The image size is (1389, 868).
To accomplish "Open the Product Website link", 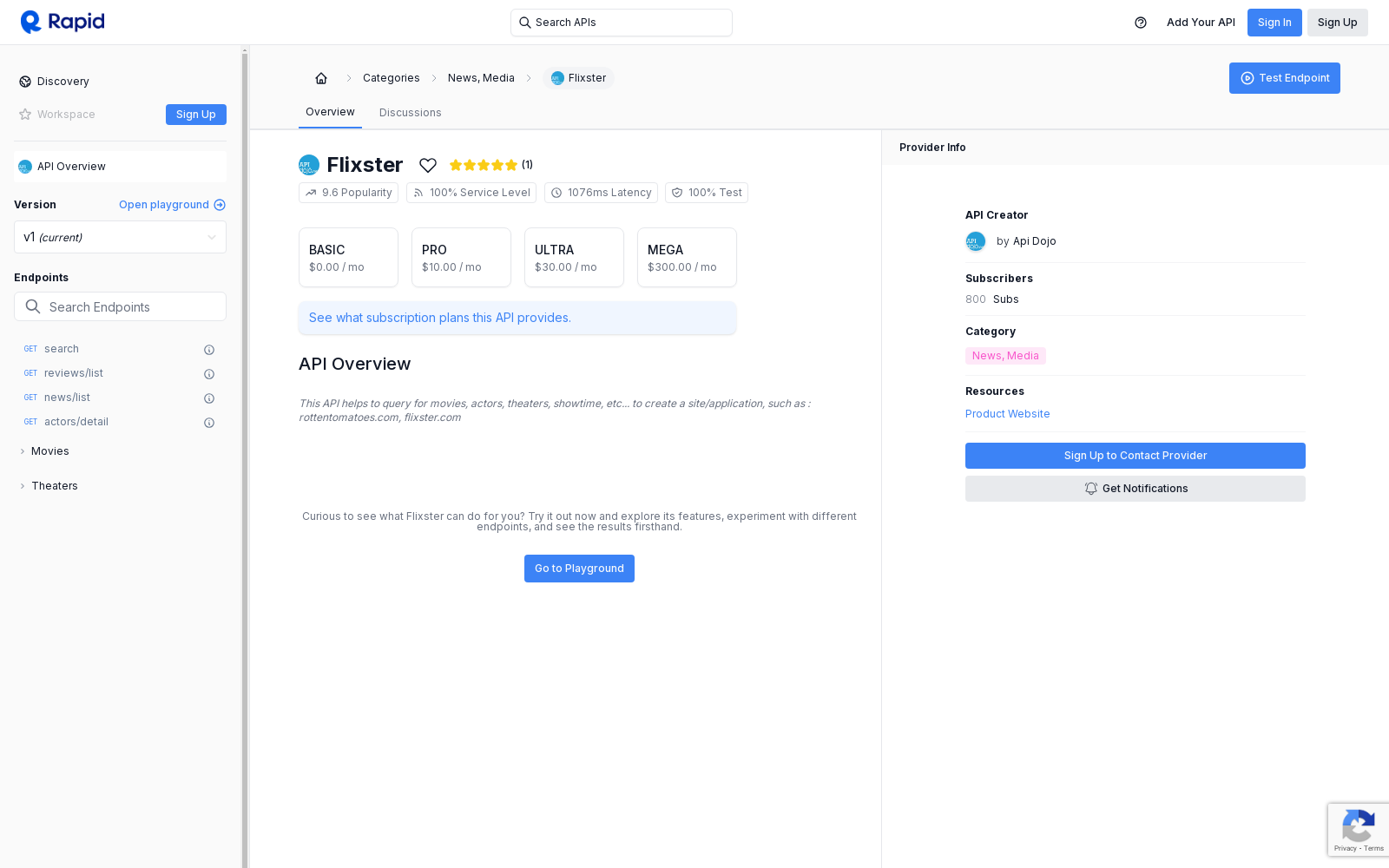I will (x=1008, y=414).
